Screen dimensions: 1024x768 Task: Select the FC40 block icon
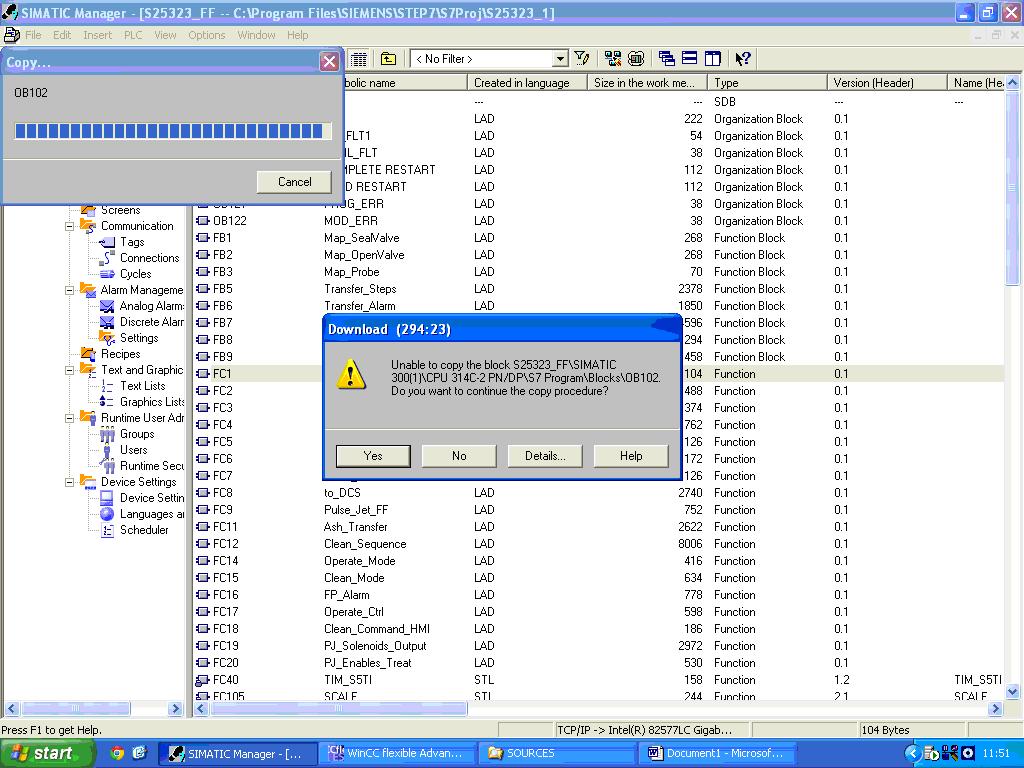click(x=203, y=680)
